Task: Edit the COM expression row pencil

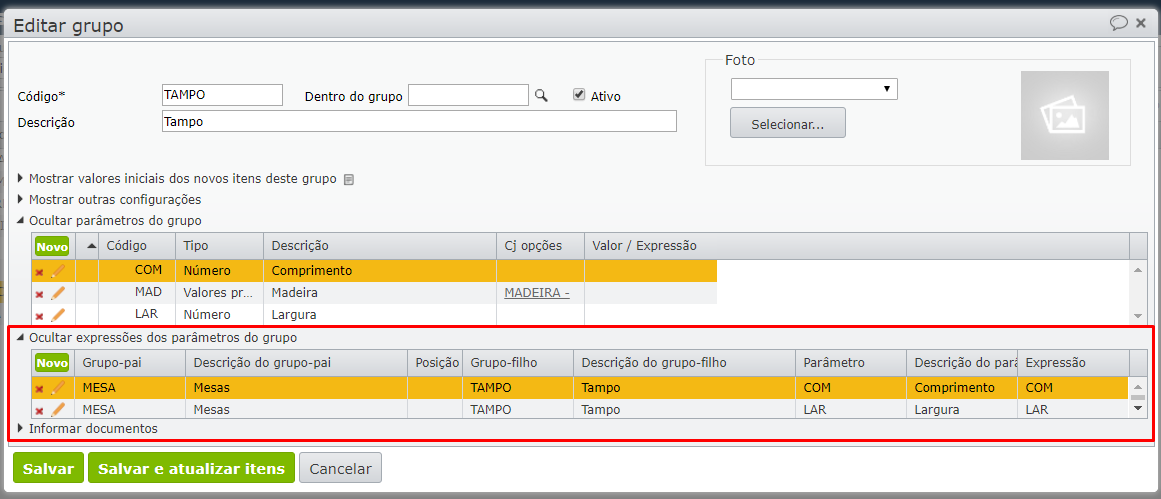Action: point(58,388)
